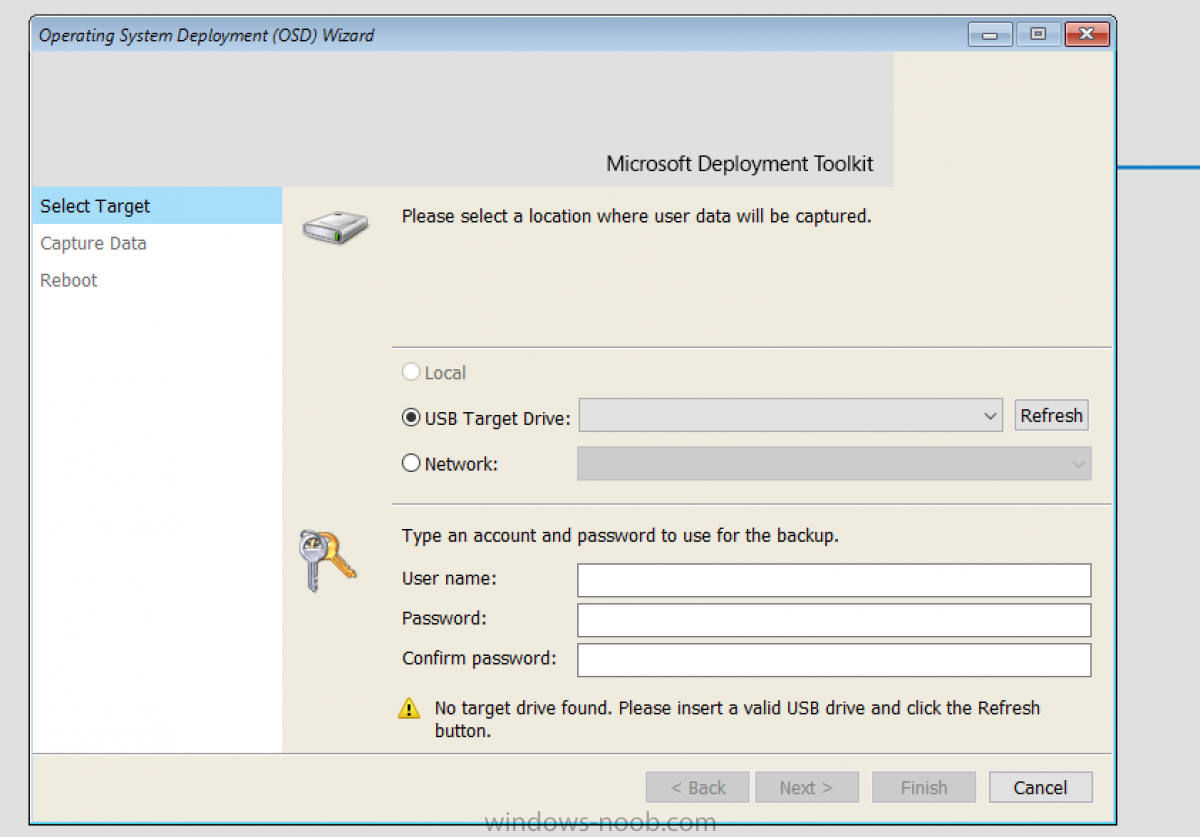Click the Next > button
The height and width of the screenshot is (837, 1200).
click(x=806, y=788)
